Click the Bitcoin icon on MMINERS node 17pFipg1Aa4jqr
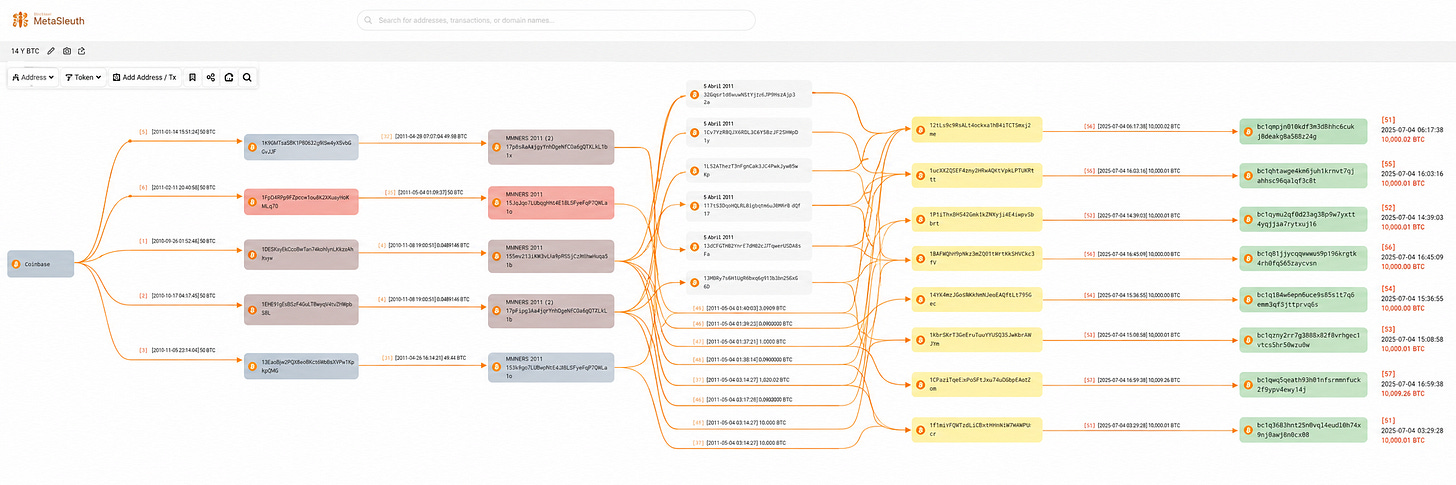The width and height of the screenshot is (1456, 485). coord(497,310)
